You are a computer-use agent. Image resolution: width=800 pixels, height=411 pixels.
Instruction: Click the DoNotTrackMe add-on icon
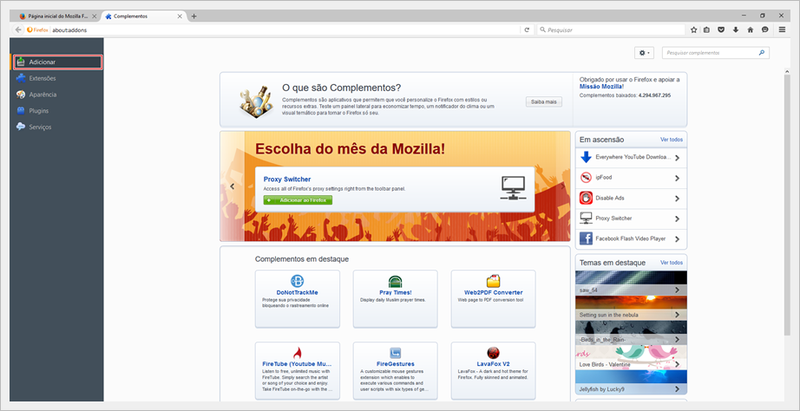coord(297,281)
